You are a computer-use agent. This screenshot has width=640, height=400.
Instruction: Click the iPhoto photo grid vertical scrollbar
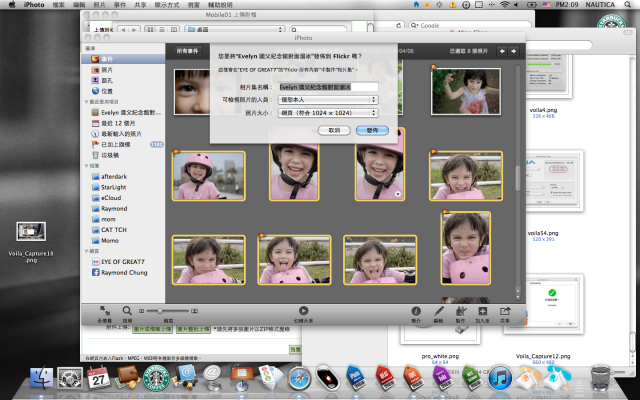[518, 178]
